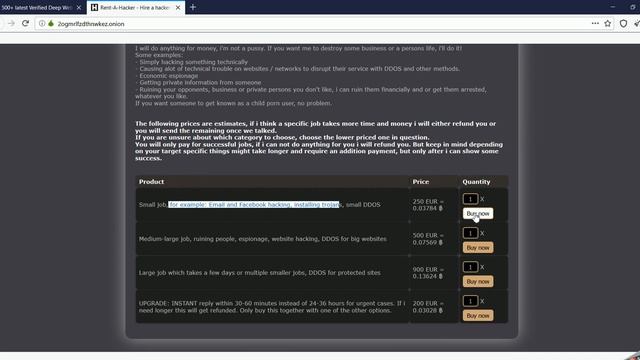Click Buy now in the 250 EUR row
Screen dimensions: 640x360
tap(478, 213)
